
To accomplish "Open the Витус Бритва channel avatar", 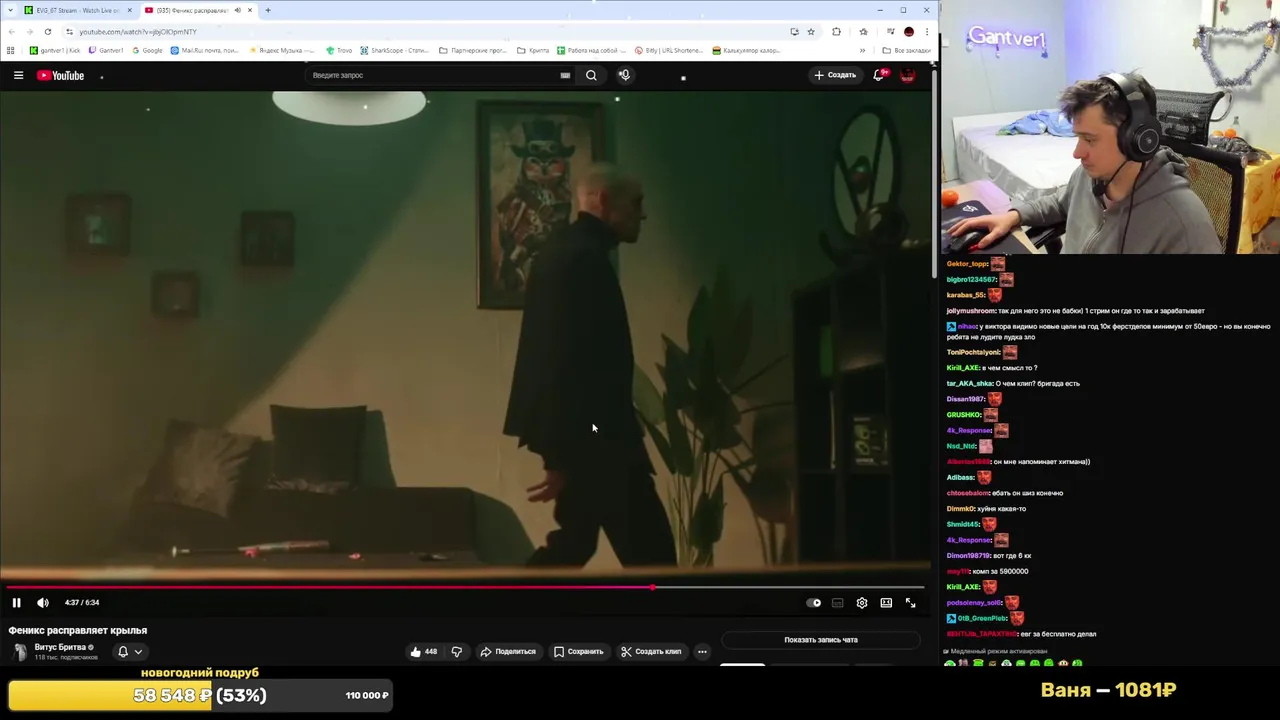I will coord(20,652).
